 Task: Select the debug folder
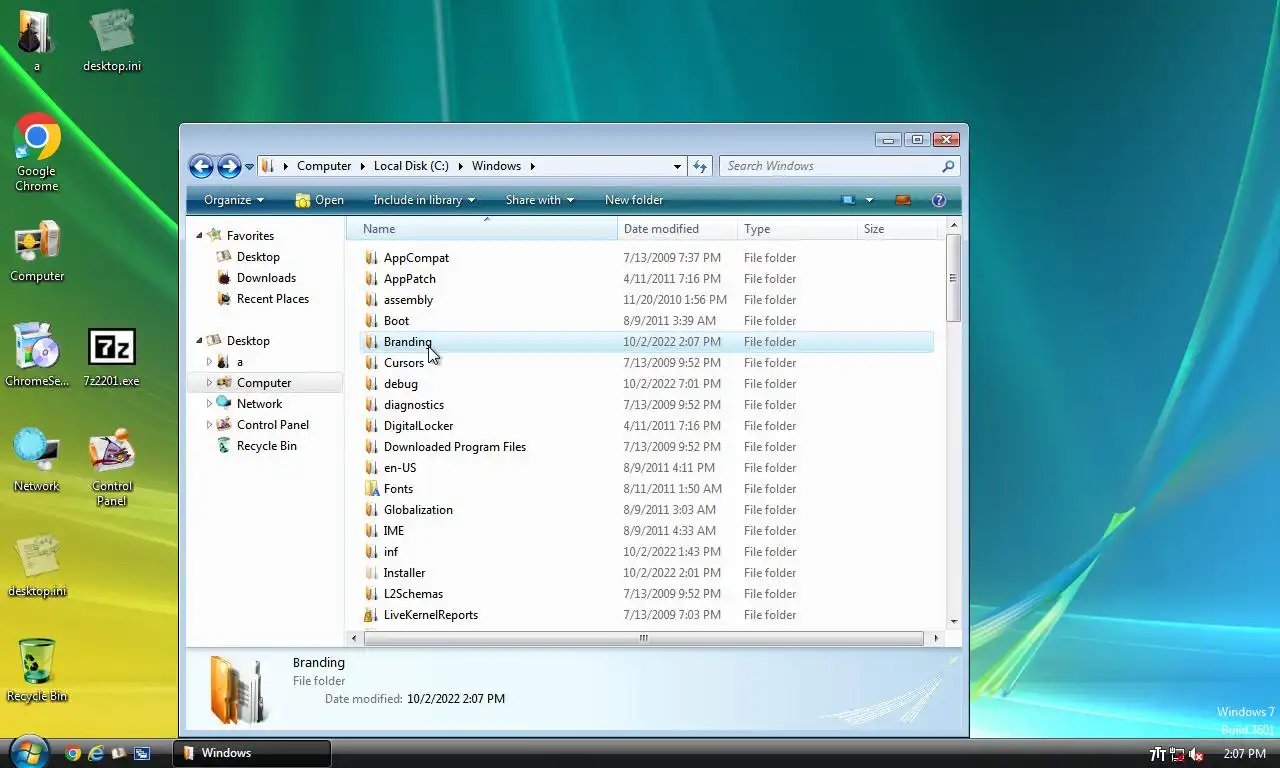click(401, 384)
